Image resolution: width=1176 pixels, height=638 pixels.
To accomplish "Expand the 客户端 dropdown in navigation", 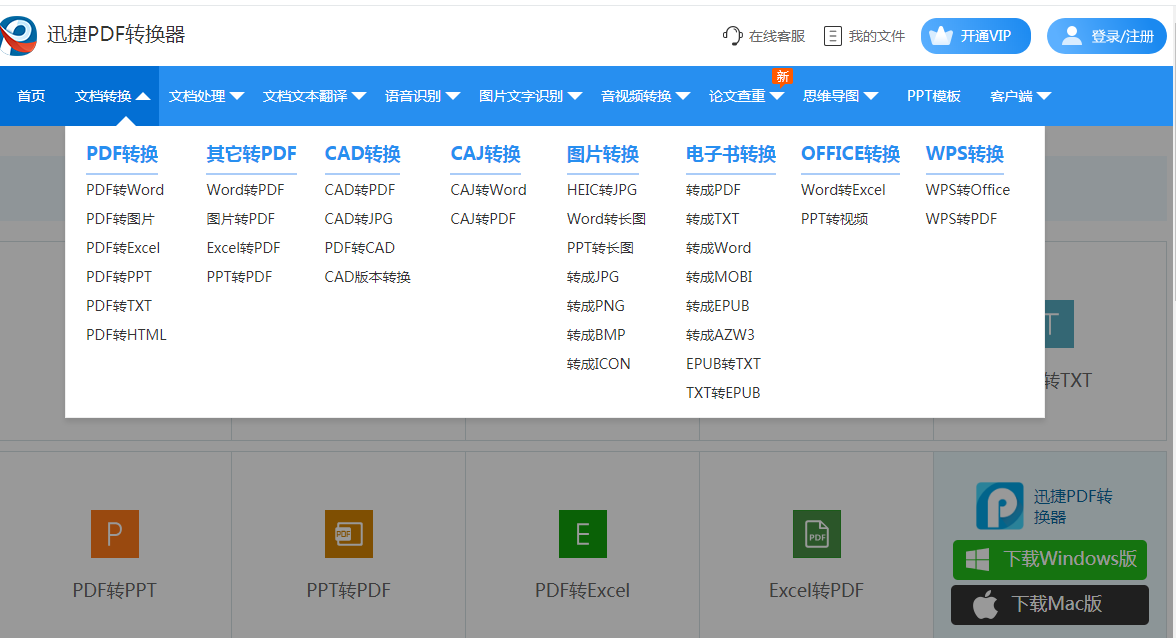I will tap(1019, 96).
